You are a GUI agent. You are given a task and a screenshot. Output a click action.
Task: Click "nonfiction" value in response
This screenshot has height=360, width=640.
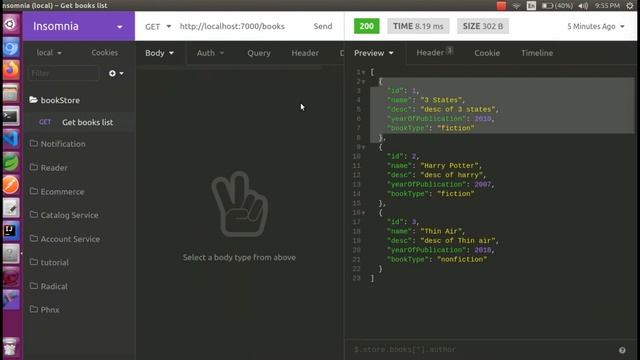(x=462, y=260)
